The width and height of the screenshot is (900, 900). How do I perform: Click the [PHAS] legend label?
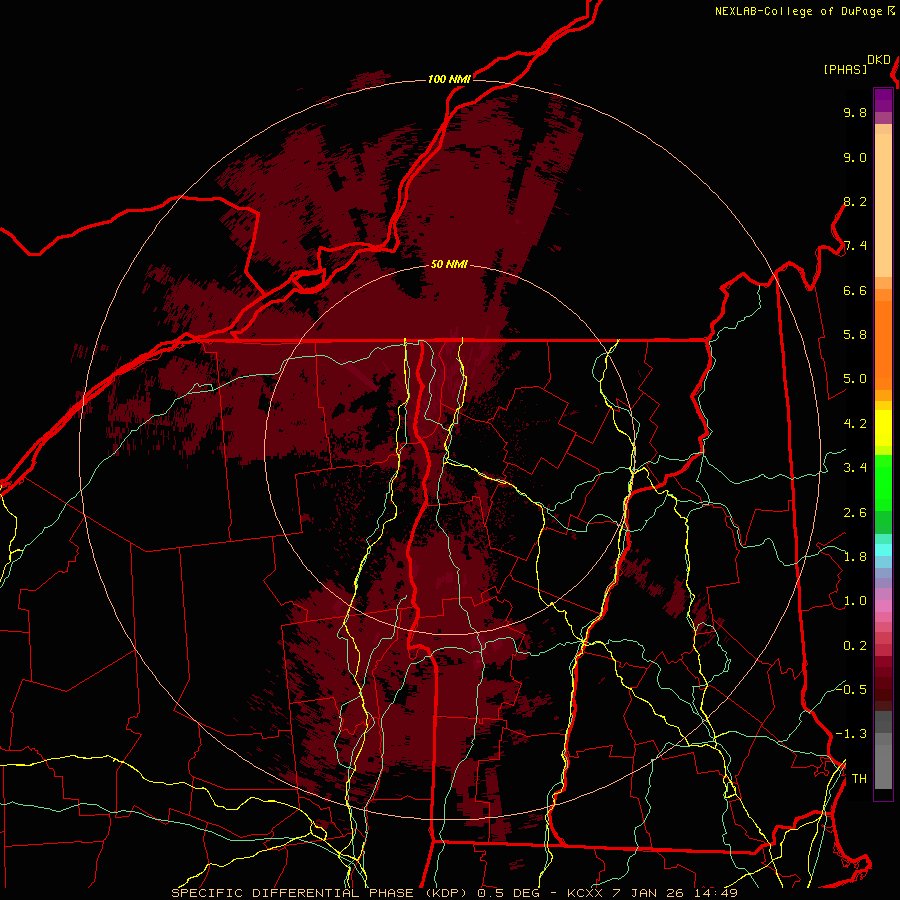pyautogui.click(x=845, y=70)
